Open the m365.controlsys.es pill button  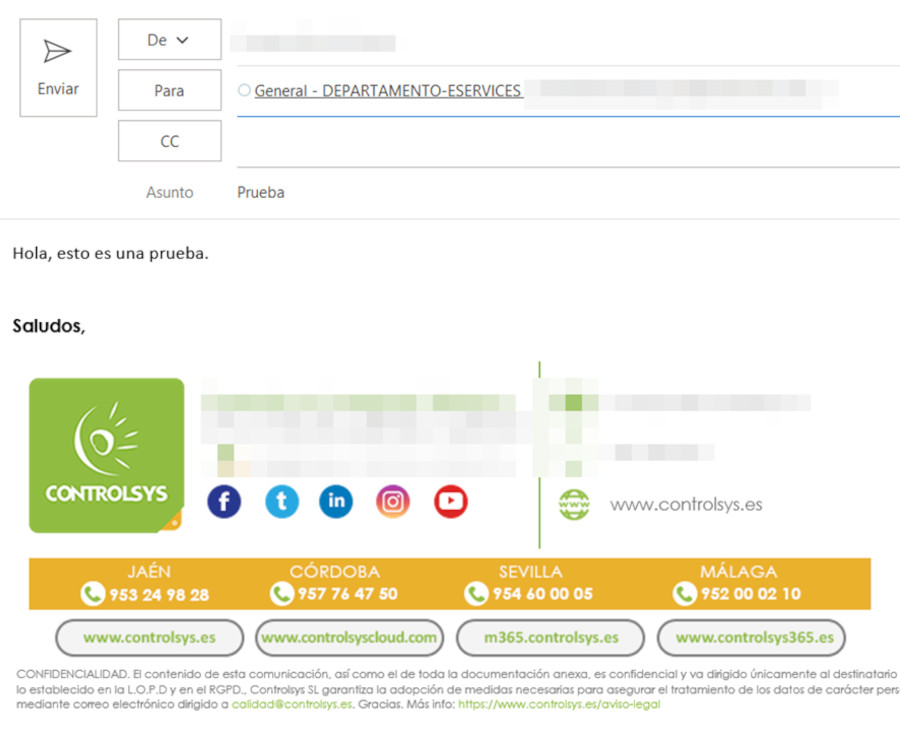tap(550, 638)
